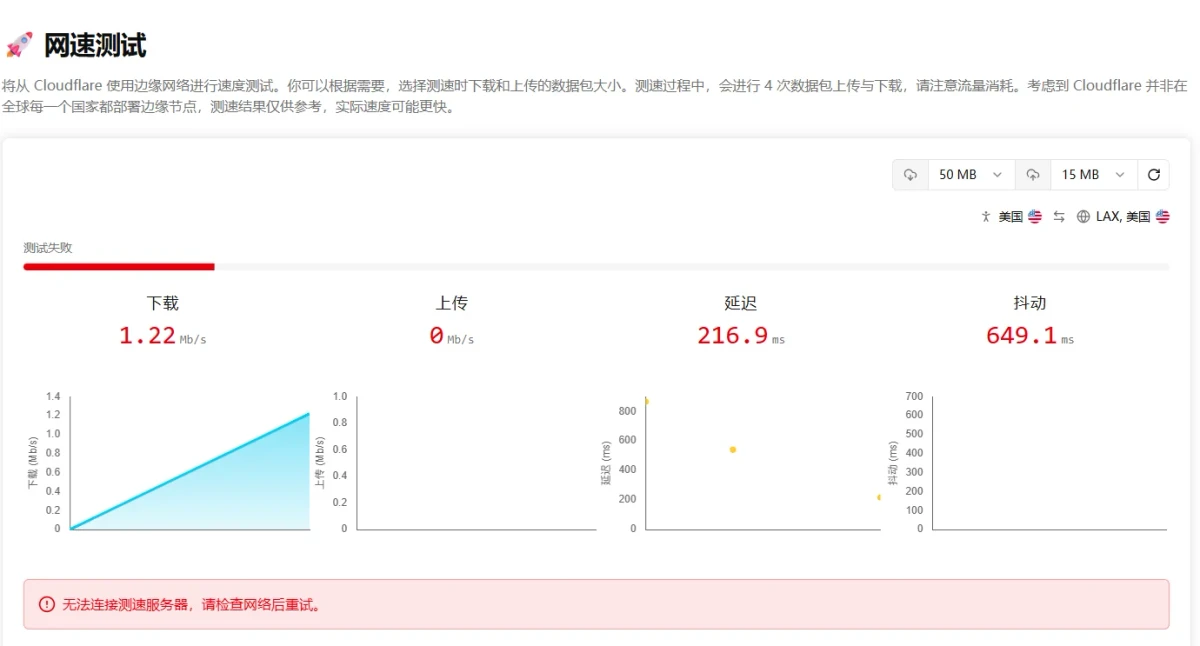Viewport: 1200px width, 646px height.
Task: Click the person icon next to user location 美国
Action: 986,217
